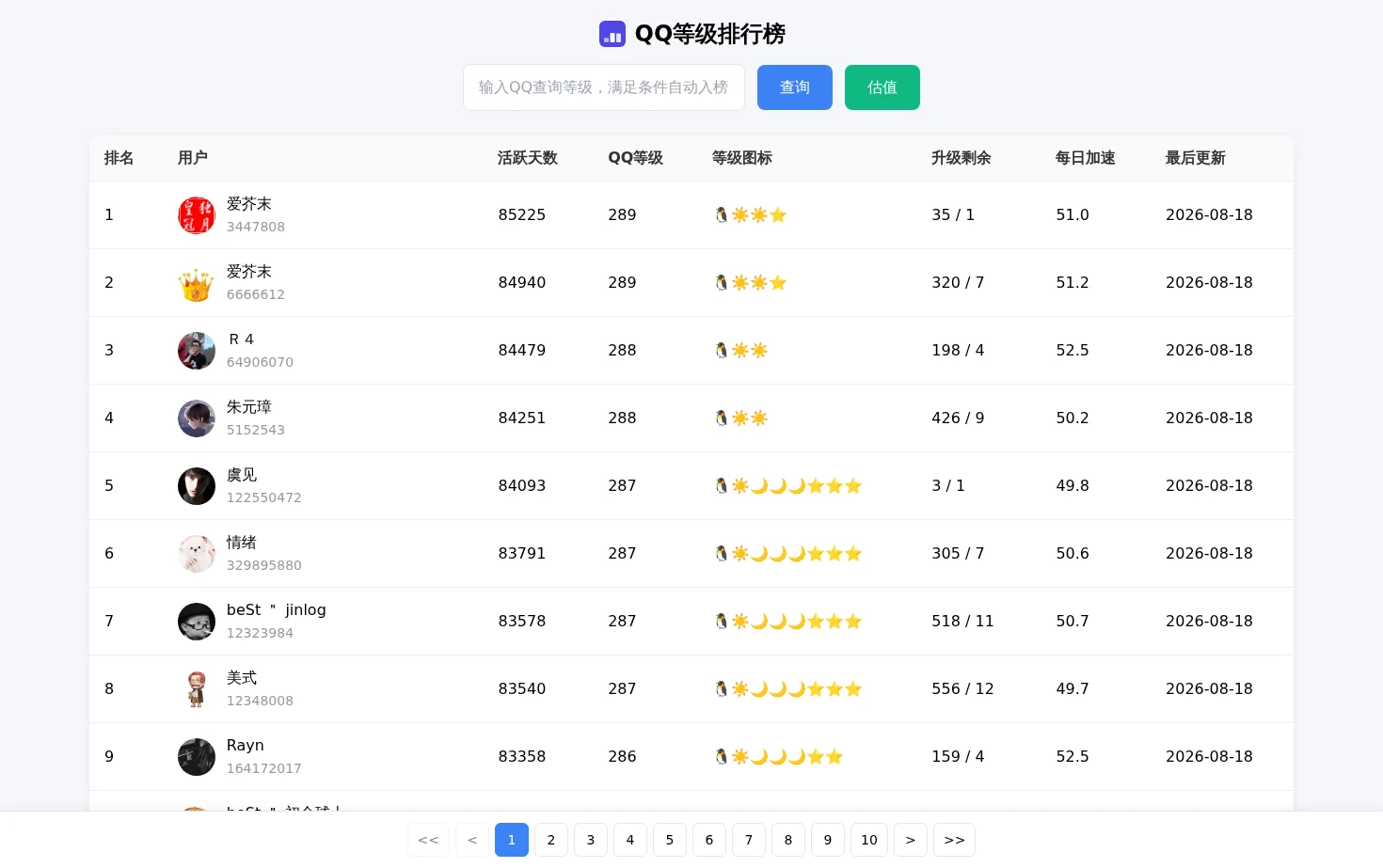Click user name 朱元璋
Image resolution: width=1383 pixels, height=868 pixels.
[x=249, y=407]
